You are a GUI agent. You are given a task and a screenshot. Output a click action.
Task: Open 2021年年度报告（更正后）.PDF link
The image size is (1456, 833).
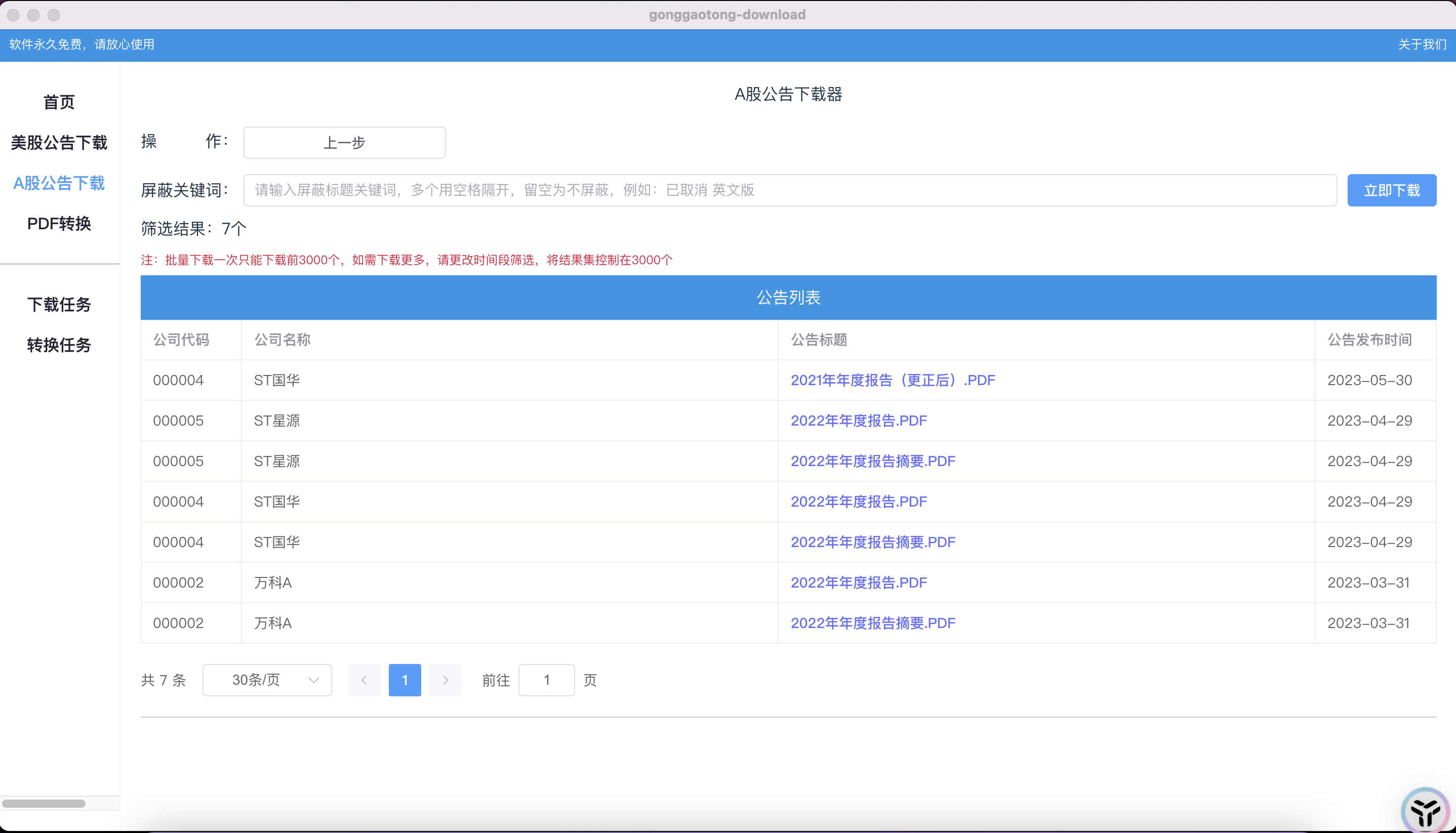pos(892,380)
